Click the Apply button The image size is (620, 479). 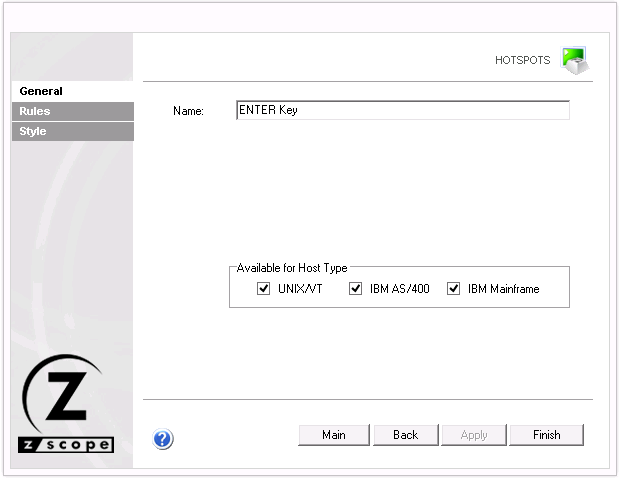(474, 435)
